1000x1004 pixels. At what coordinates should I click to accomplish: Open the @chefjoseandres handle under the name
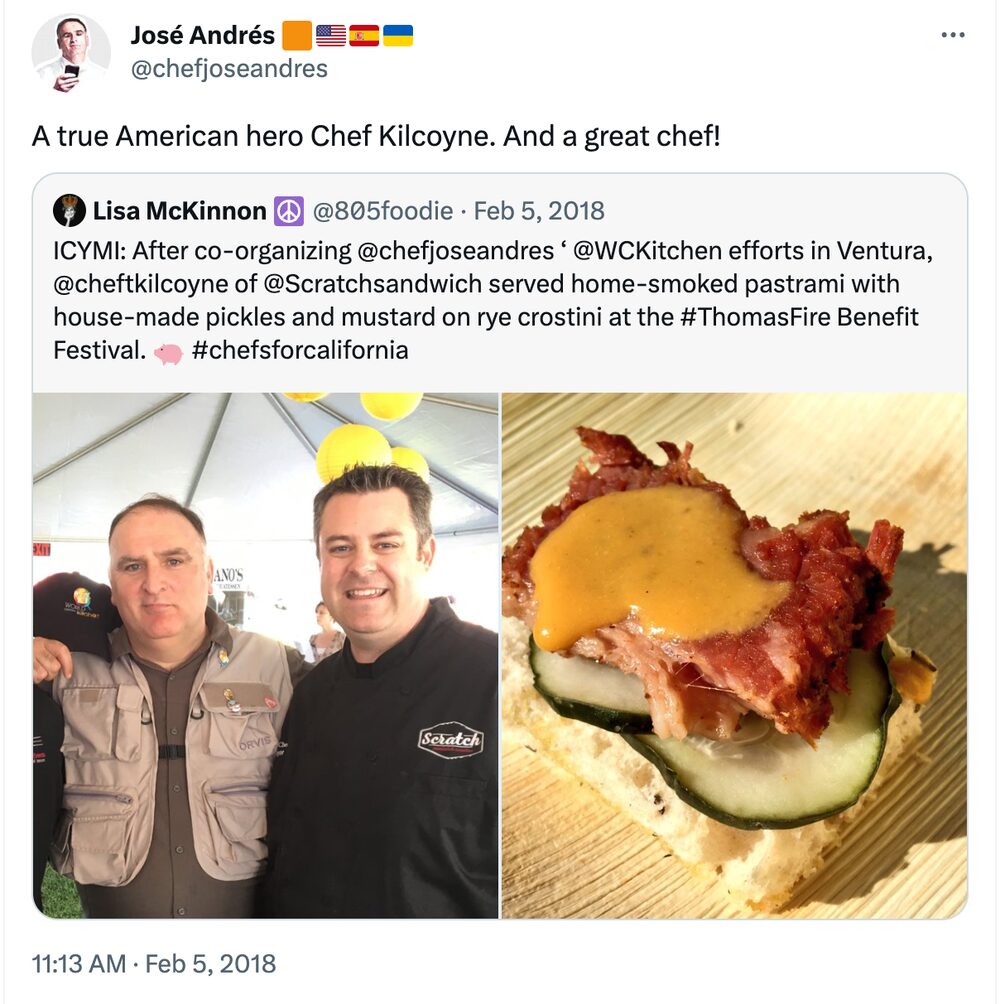coord(229,69)
